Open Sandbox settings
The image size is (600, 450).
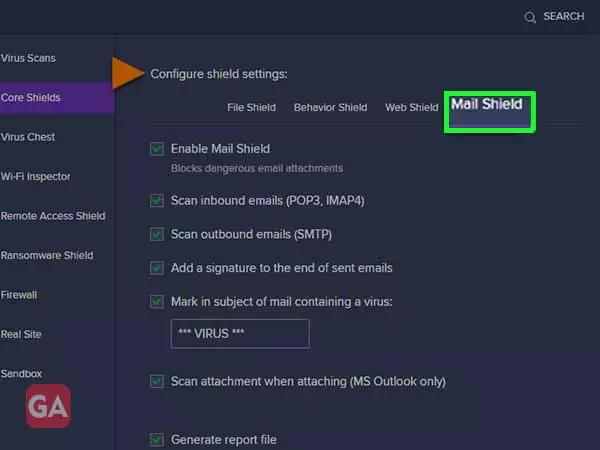click(21, 373)
